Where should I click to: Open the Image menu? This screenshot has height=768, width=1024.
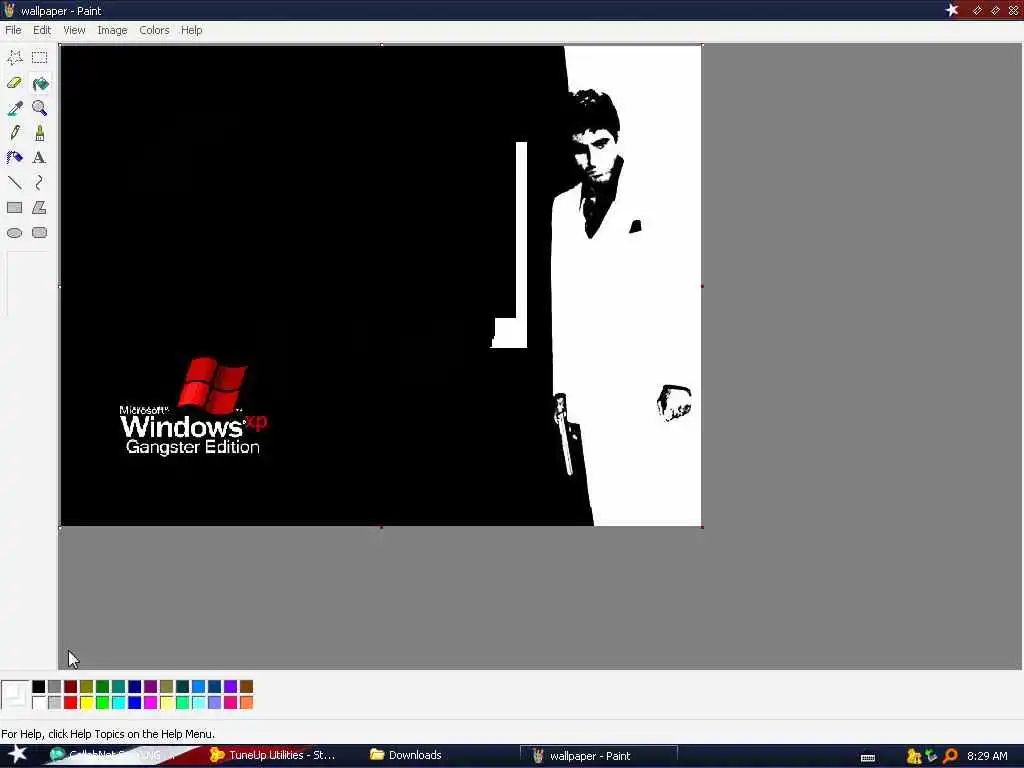(x=112, y=30)
